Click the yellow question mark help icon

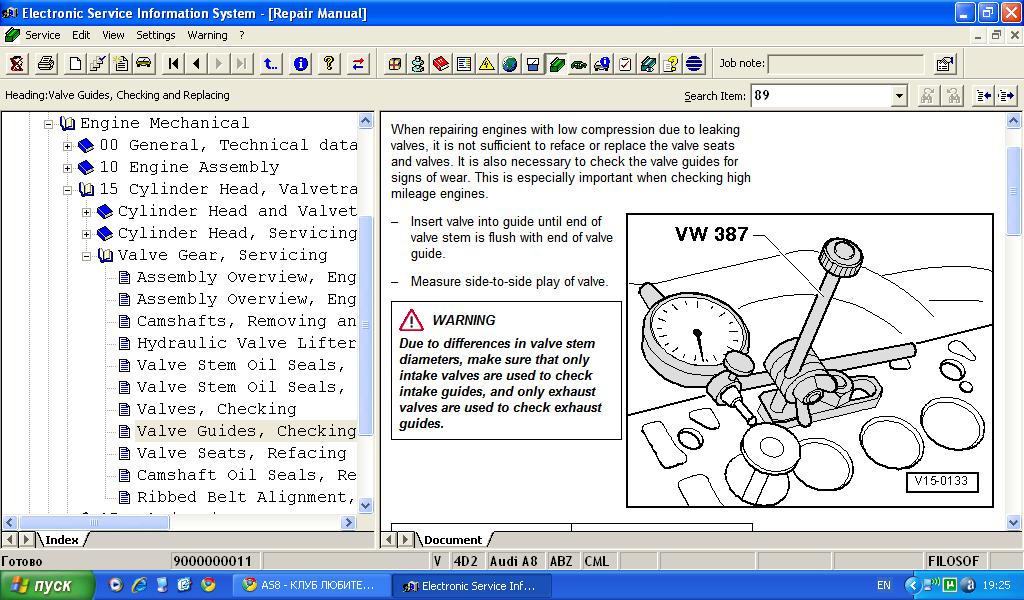click(x=328, y=64)
